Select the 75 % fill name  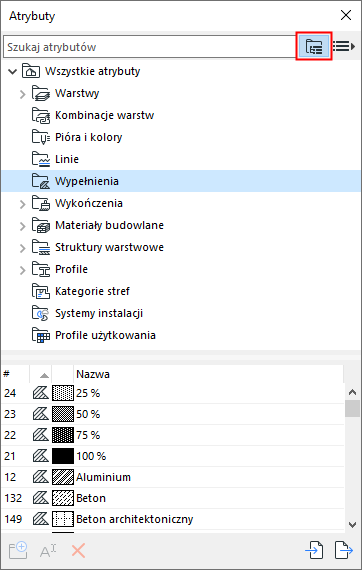point(88,435)
